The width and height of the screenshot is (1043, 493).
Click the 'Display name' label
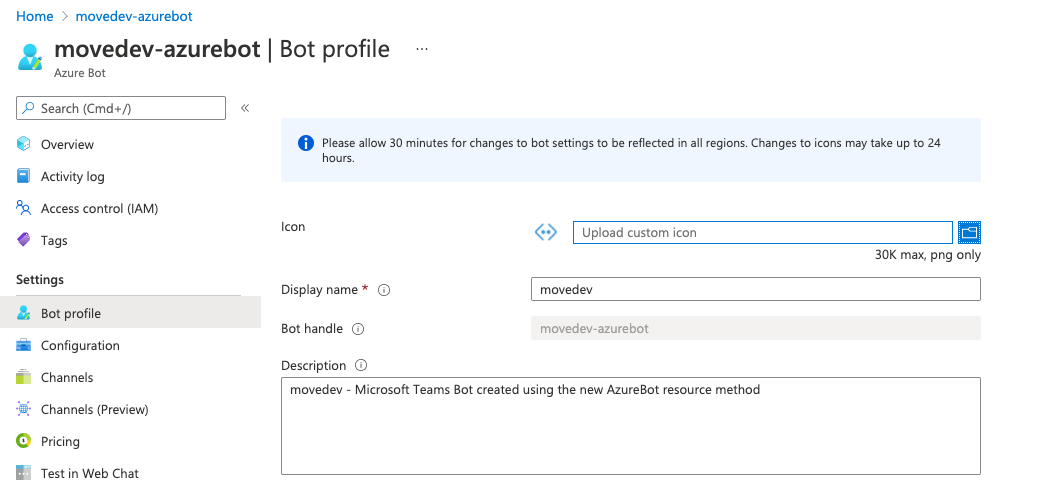[320, 290]
